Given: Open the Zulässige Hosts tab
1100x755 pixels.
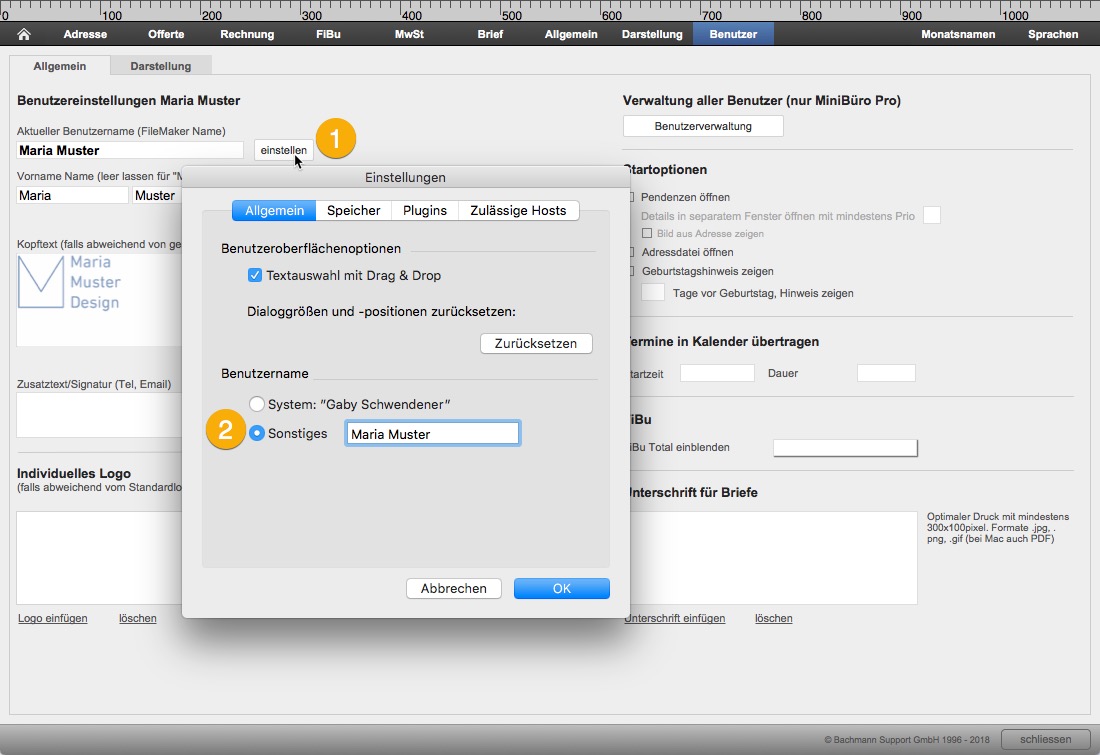Looking at the screenshot, I should 518,211.
